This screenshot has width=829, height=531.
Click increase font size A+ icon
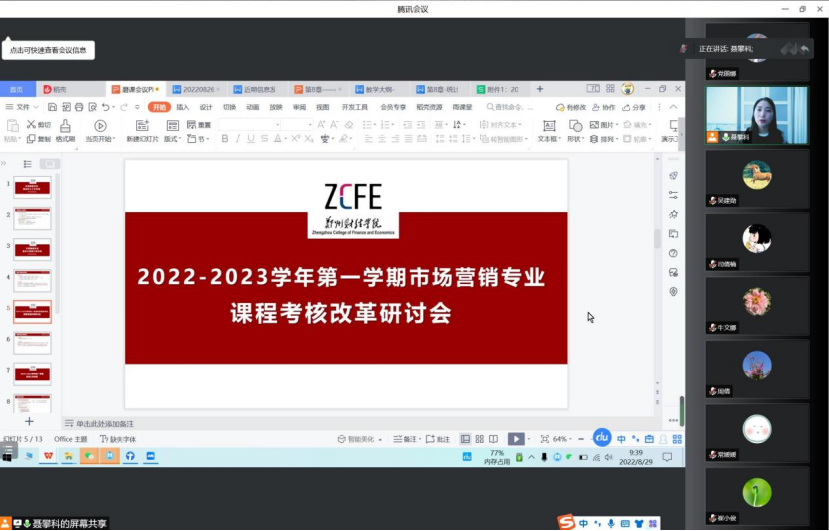coord(321,125)
